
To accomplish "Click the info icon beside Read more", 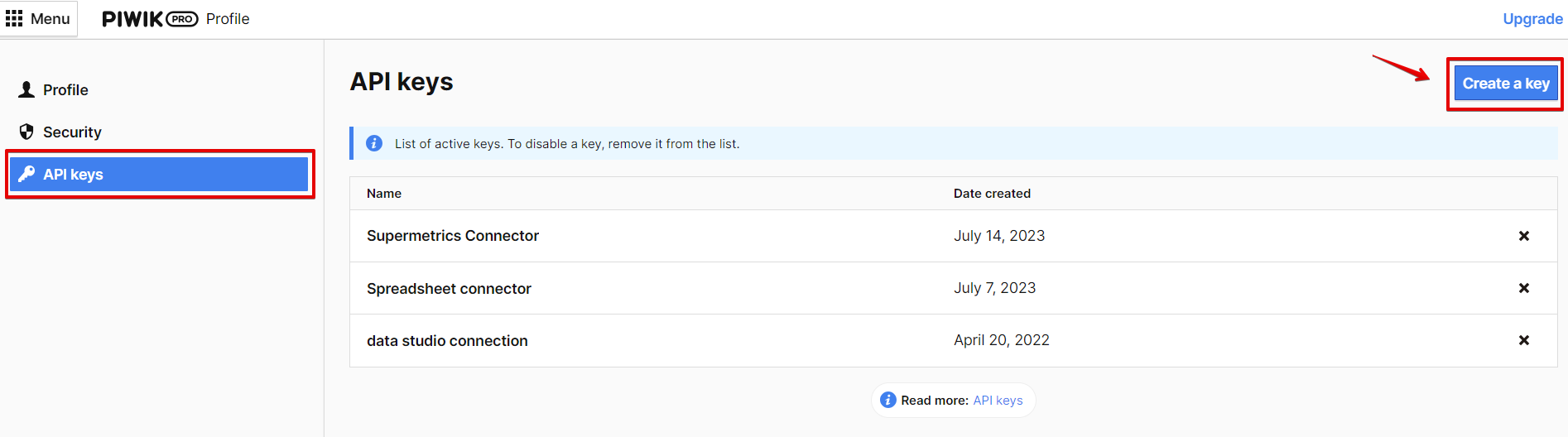I will 888,400.
